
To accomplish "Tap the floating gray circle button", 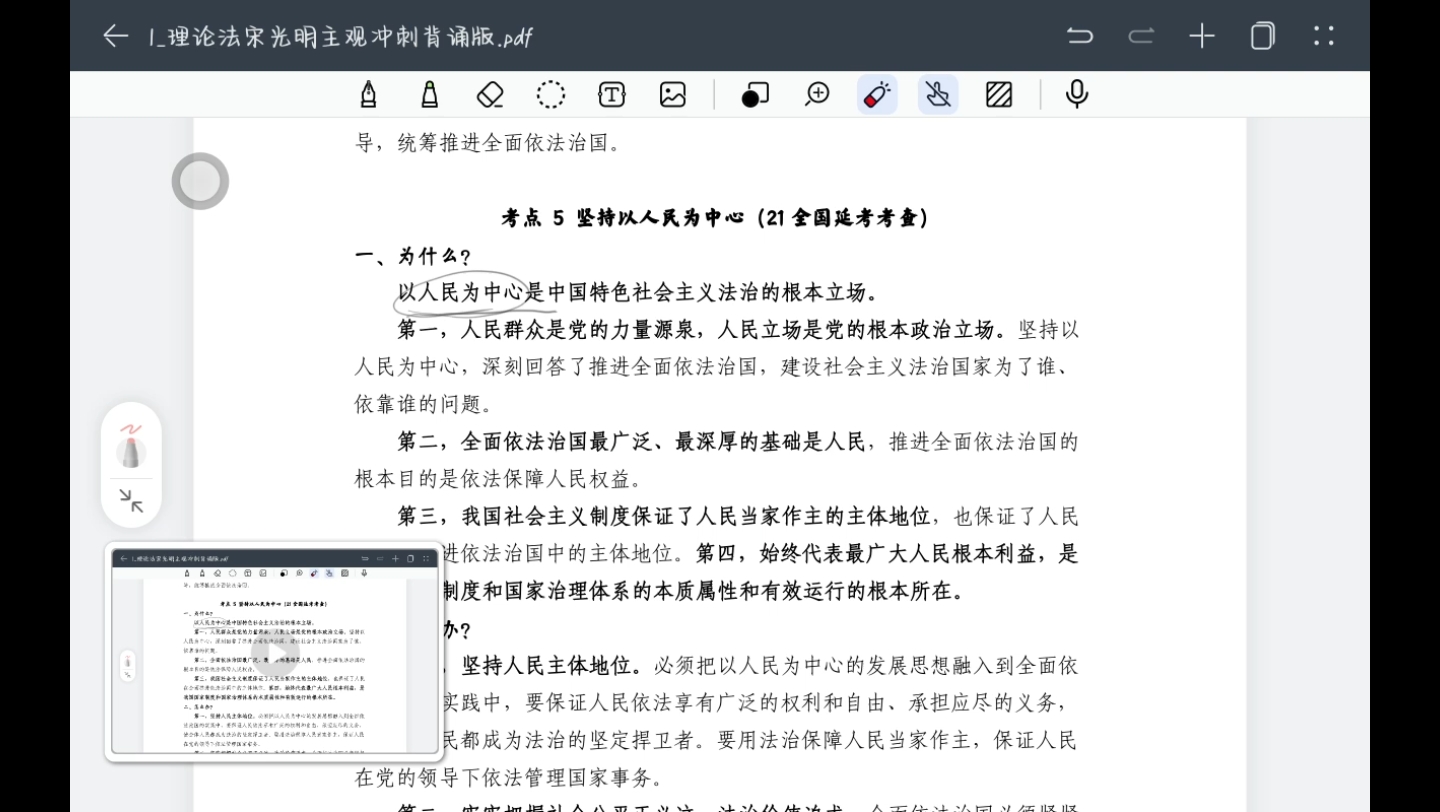I will pos(200,181).
